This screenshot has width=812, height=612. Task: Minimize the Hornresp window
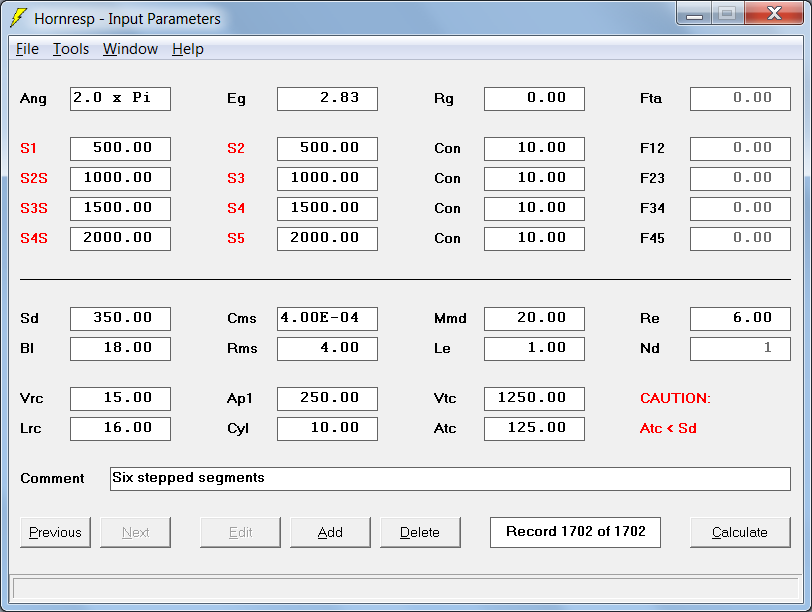pos(694,13)
